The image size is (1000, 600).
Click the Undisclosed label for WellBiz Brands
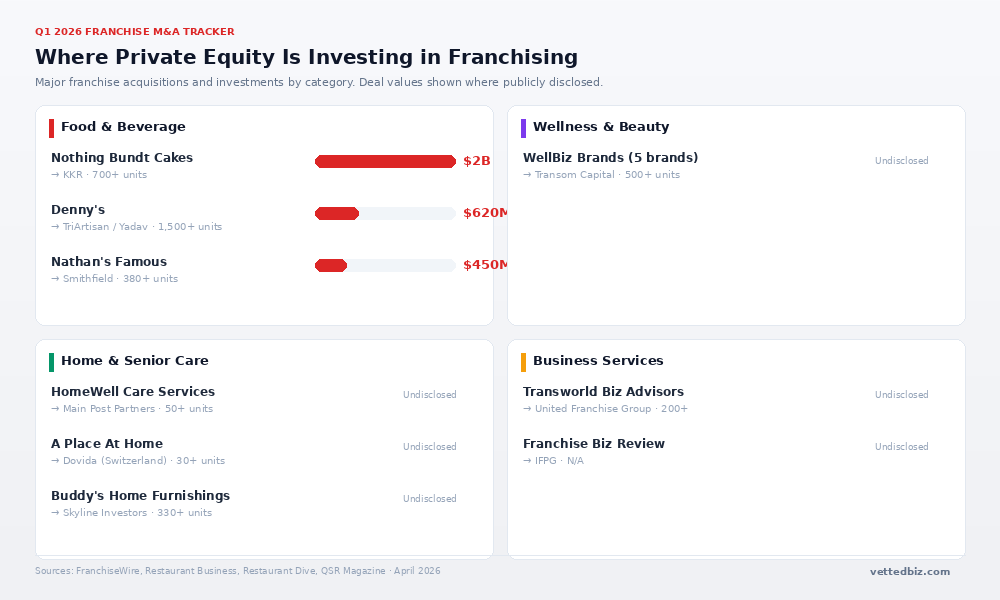coord(902,161)
